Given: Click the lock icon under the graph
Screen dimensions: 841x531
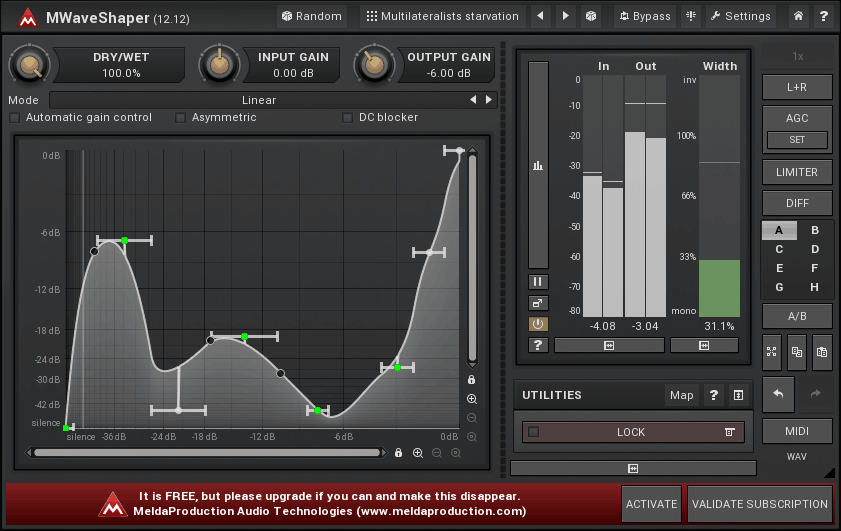Looking at the screenshot, I should click(x=398, y=453).
